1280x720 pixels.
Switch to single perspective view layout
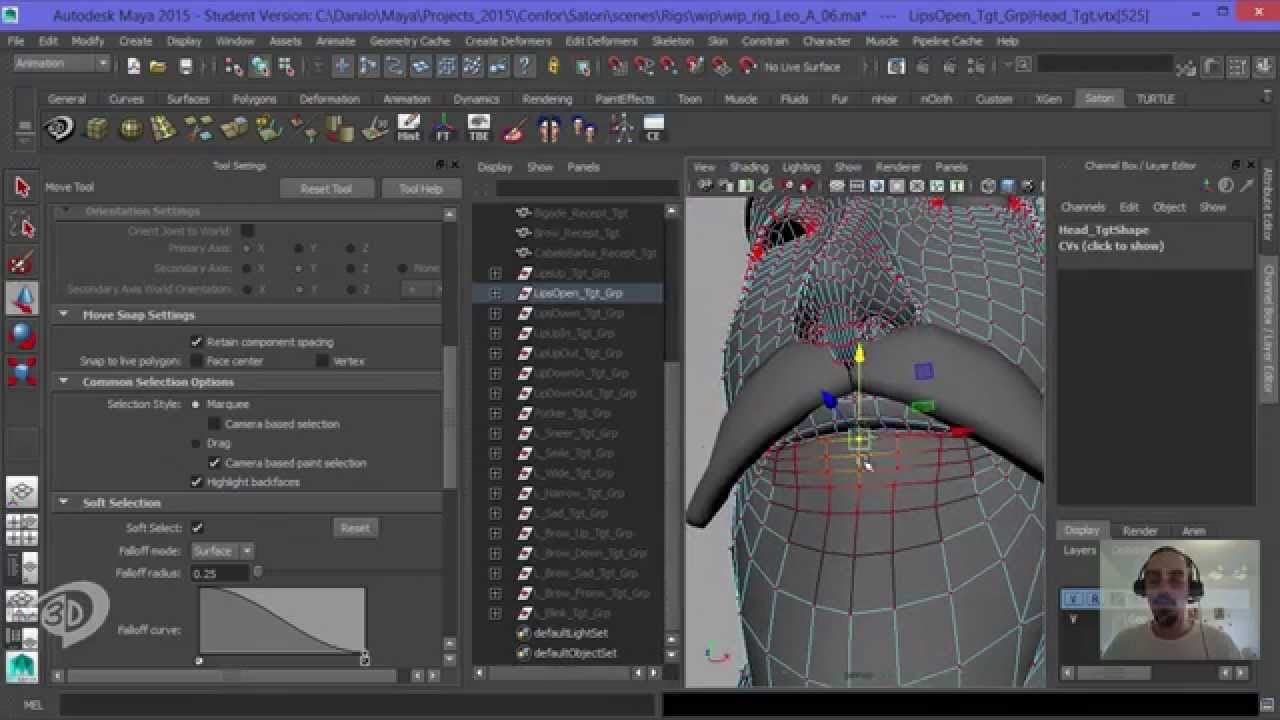coord(22,491)
